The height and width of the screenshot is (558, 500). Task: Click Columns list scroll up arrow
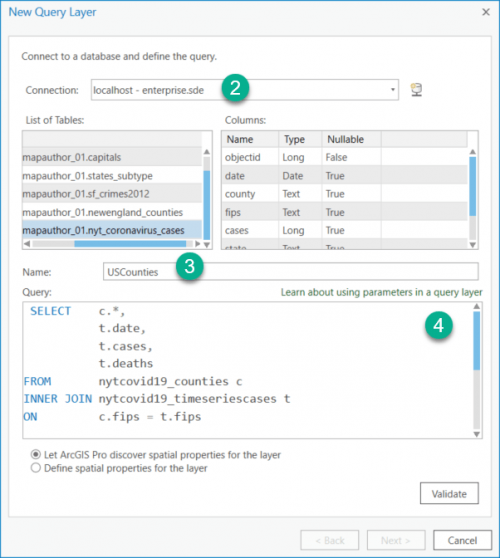tap(473, 152)
